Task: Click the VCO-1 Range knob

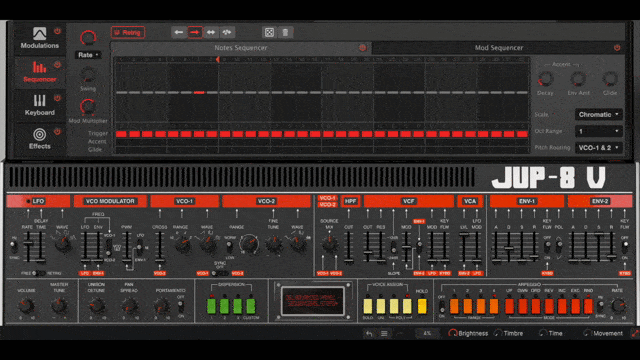Action: pos(183,244)
